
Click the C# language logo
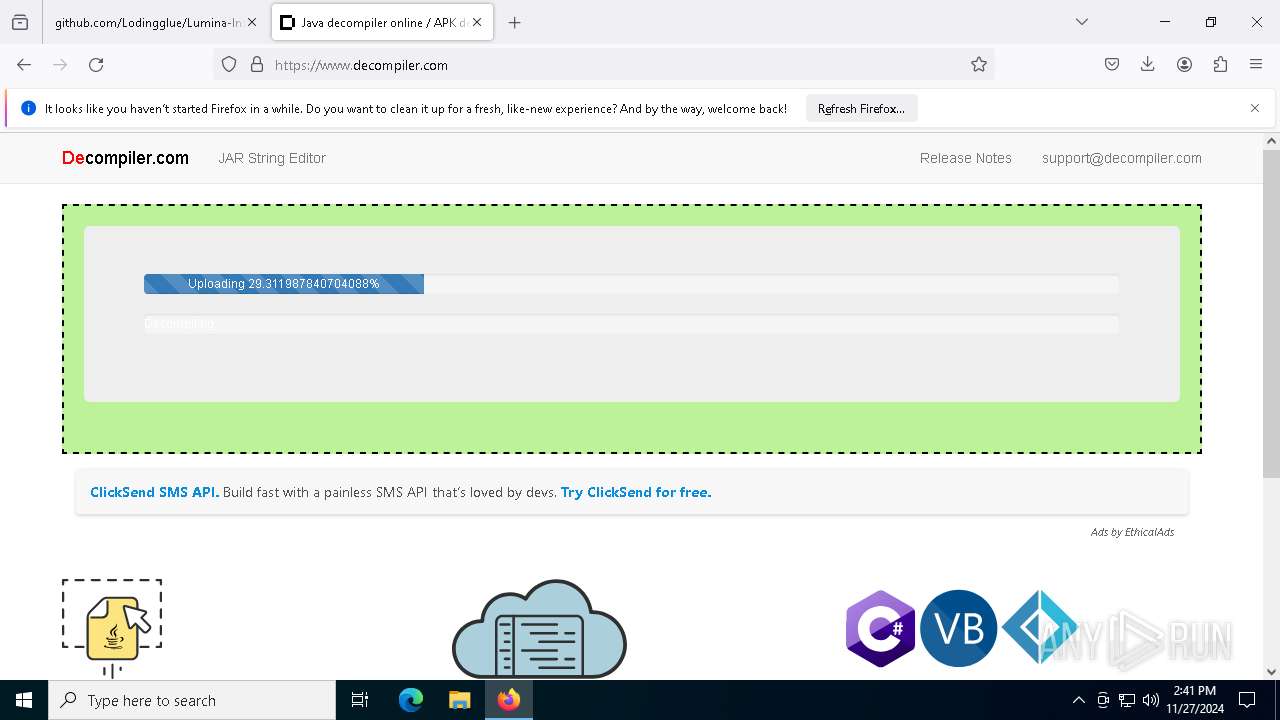(x=880, y=629)
